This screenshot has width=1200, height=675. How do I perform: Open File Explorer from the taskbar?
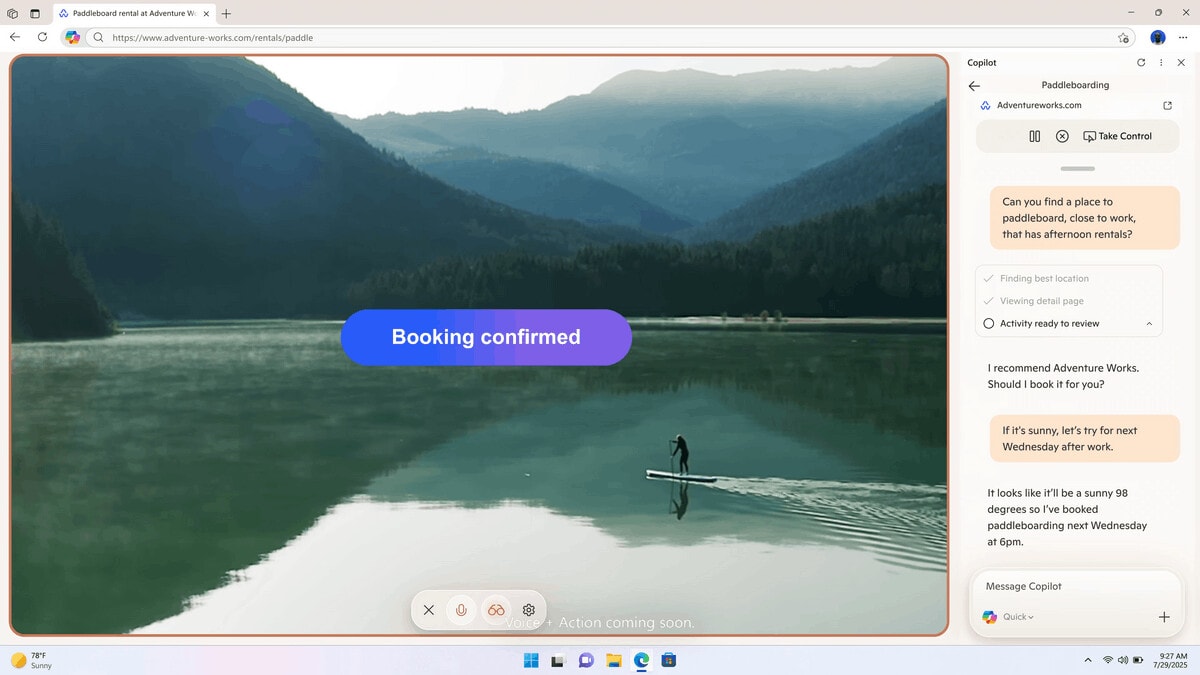click(x=614, y=660)
